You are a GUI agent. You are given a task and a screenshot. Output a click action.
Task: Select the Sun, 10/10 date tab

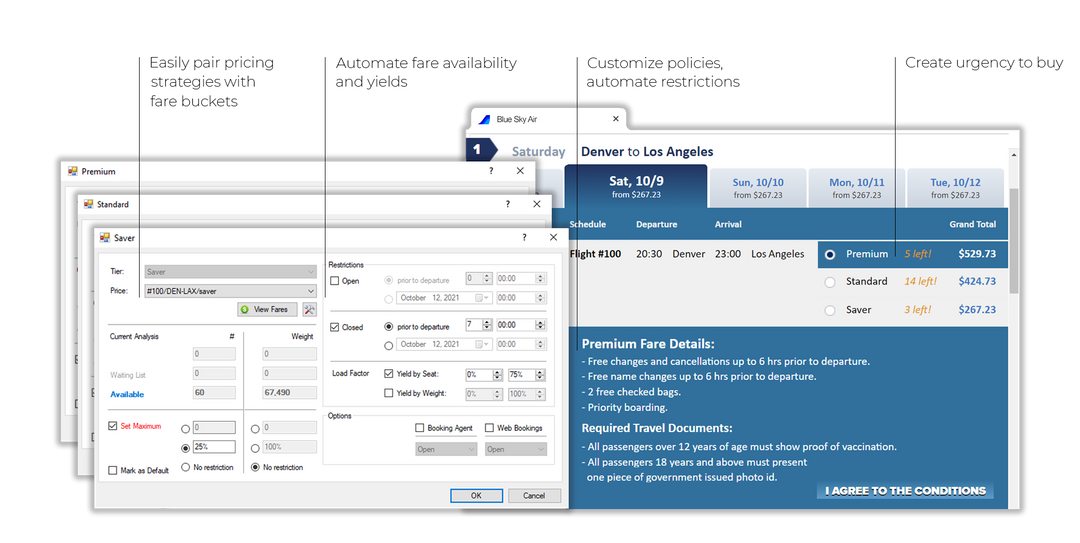(758, 188)
